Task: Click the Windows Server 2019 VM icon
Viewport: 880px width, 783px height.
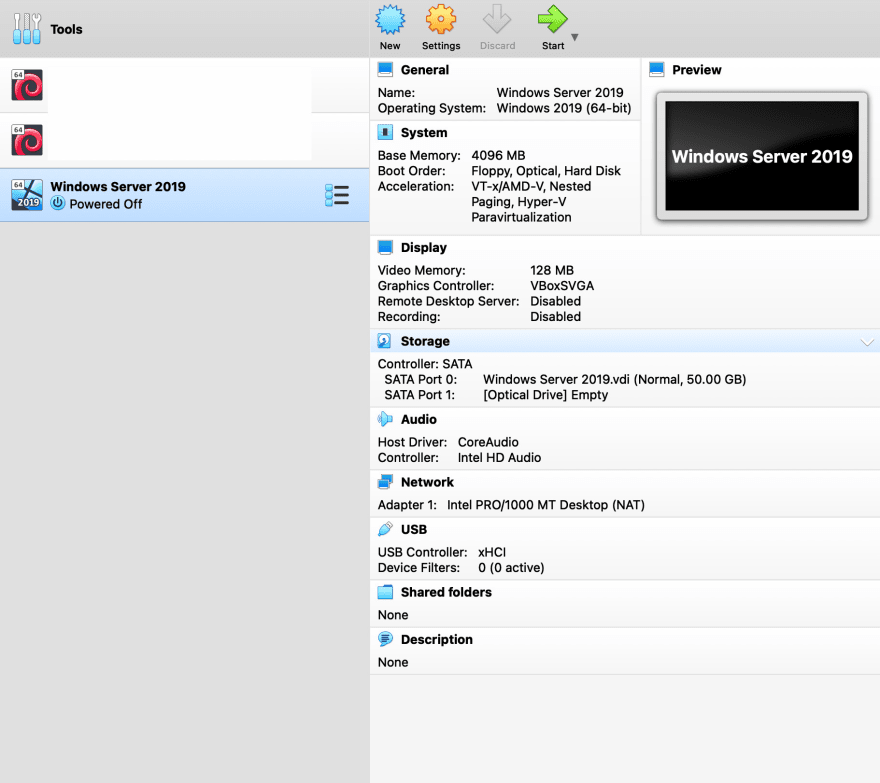Action: (x=27, y=195)
